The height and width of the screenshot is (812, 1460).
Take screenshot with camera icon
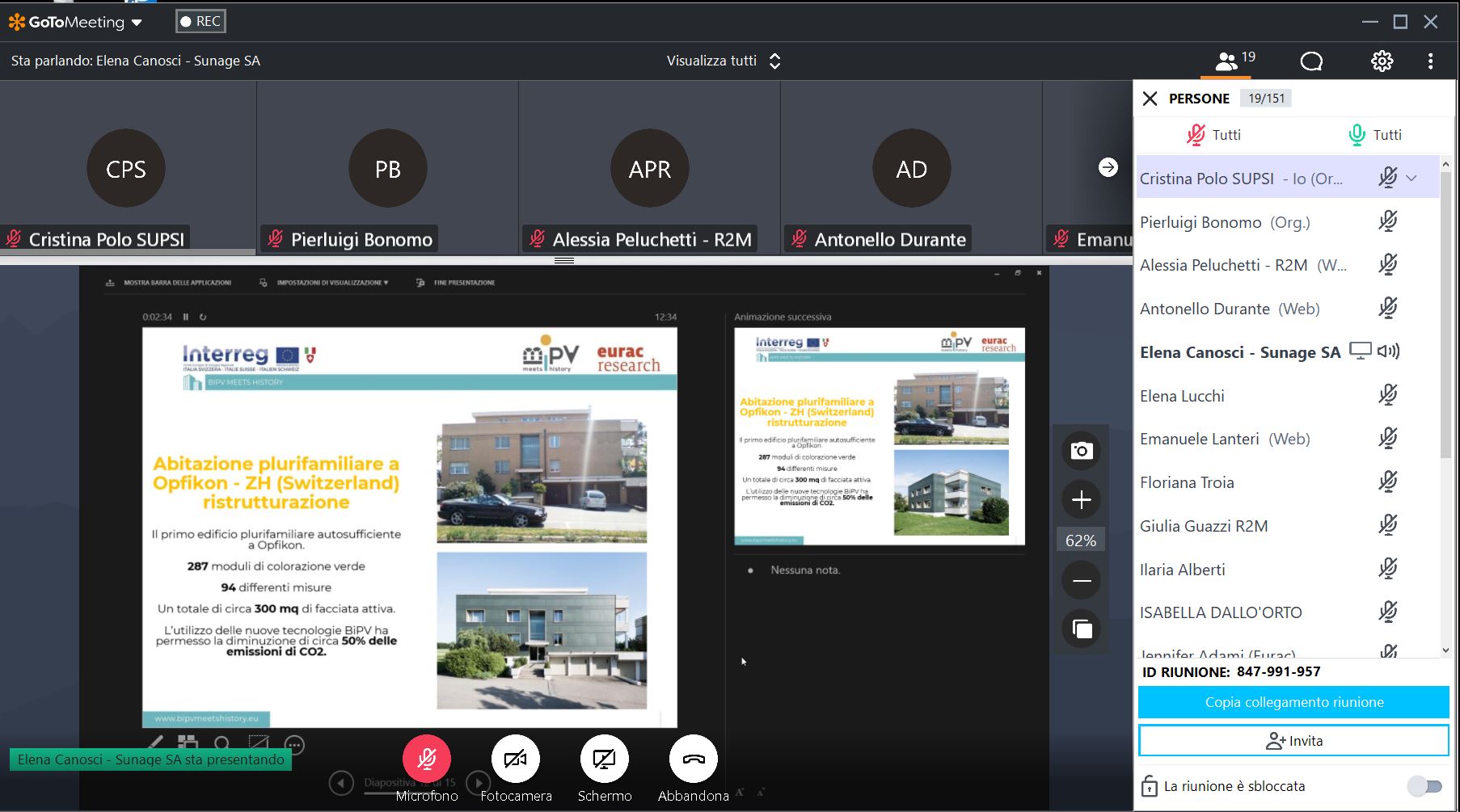click(1082, 451)
